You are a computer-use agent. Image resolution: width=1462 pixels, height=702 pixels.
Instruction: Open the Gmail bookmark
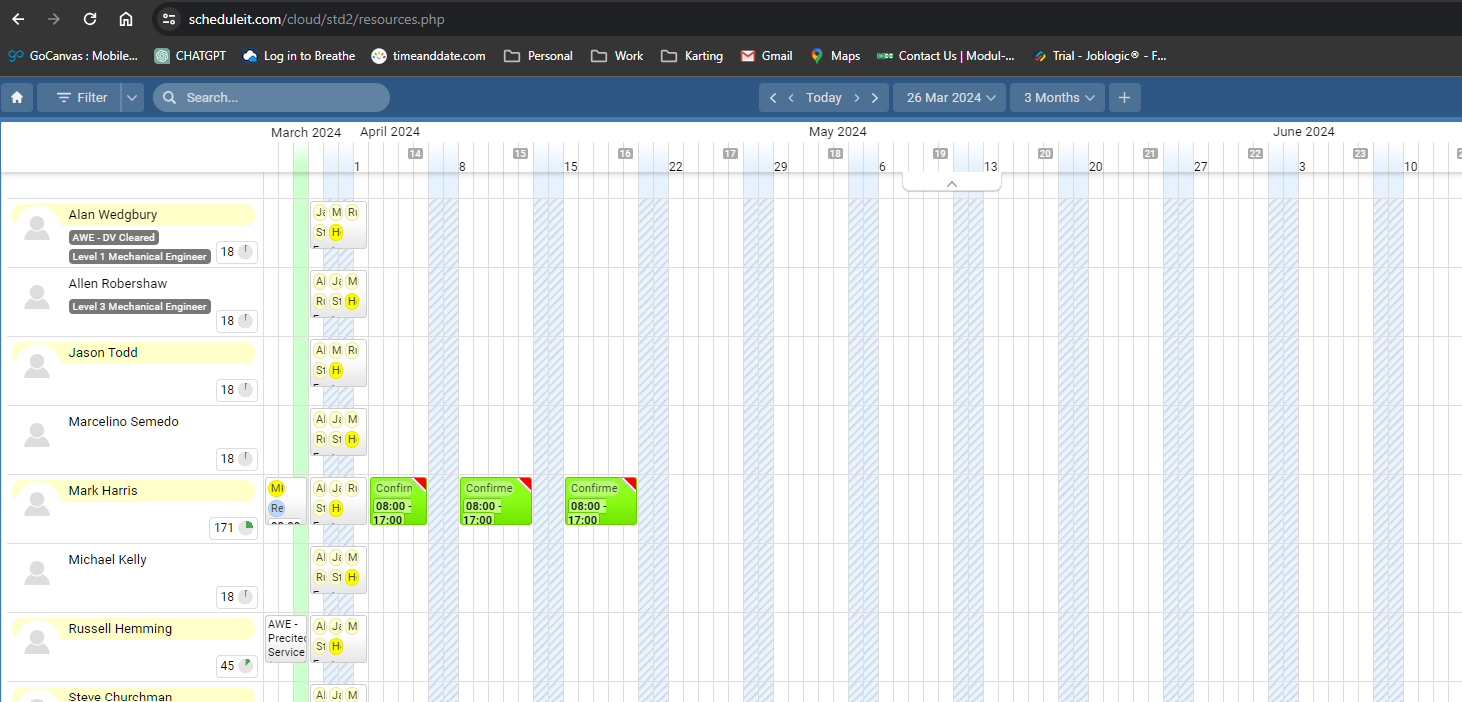pos(766,56)
